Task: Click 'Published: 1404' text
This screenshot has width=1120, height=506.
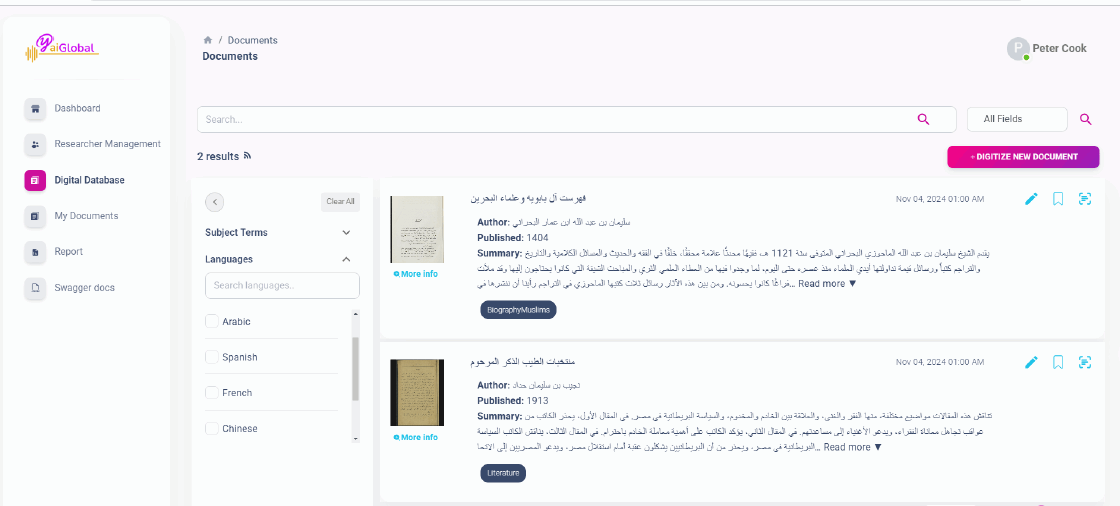Action: click(x=513, y=237)
